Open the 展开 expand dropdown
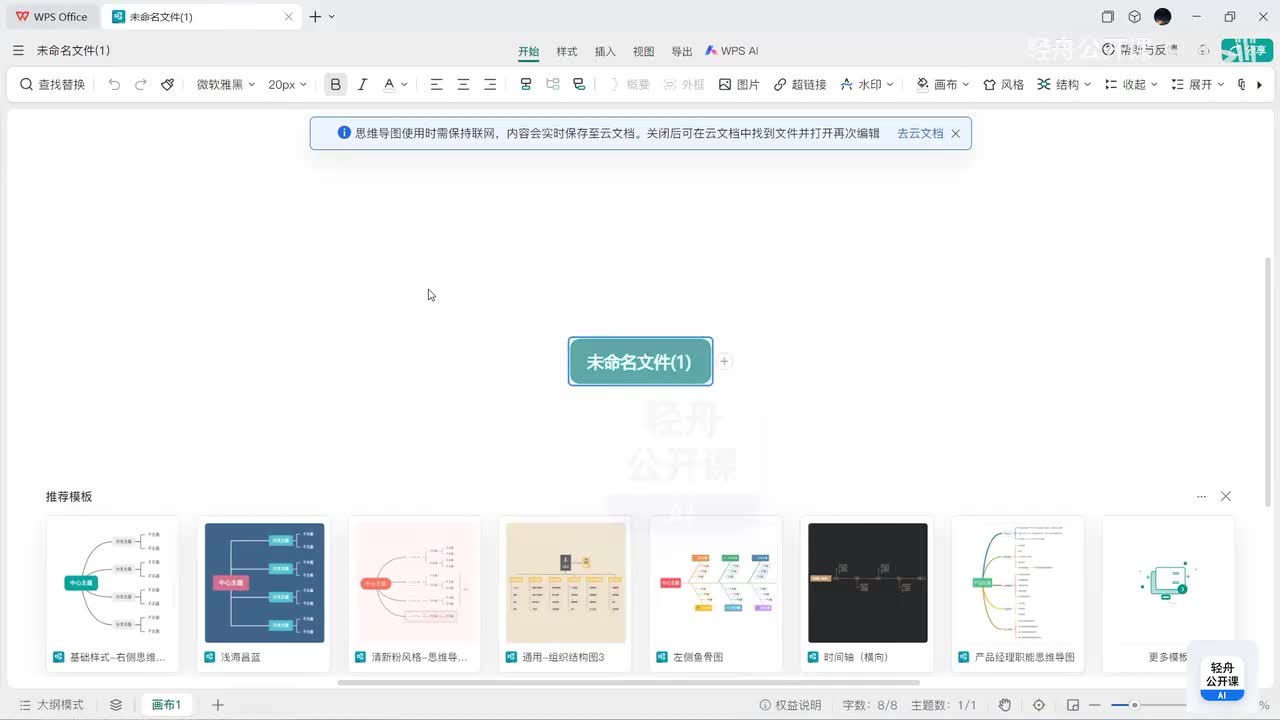 (x=1198, y=85)
